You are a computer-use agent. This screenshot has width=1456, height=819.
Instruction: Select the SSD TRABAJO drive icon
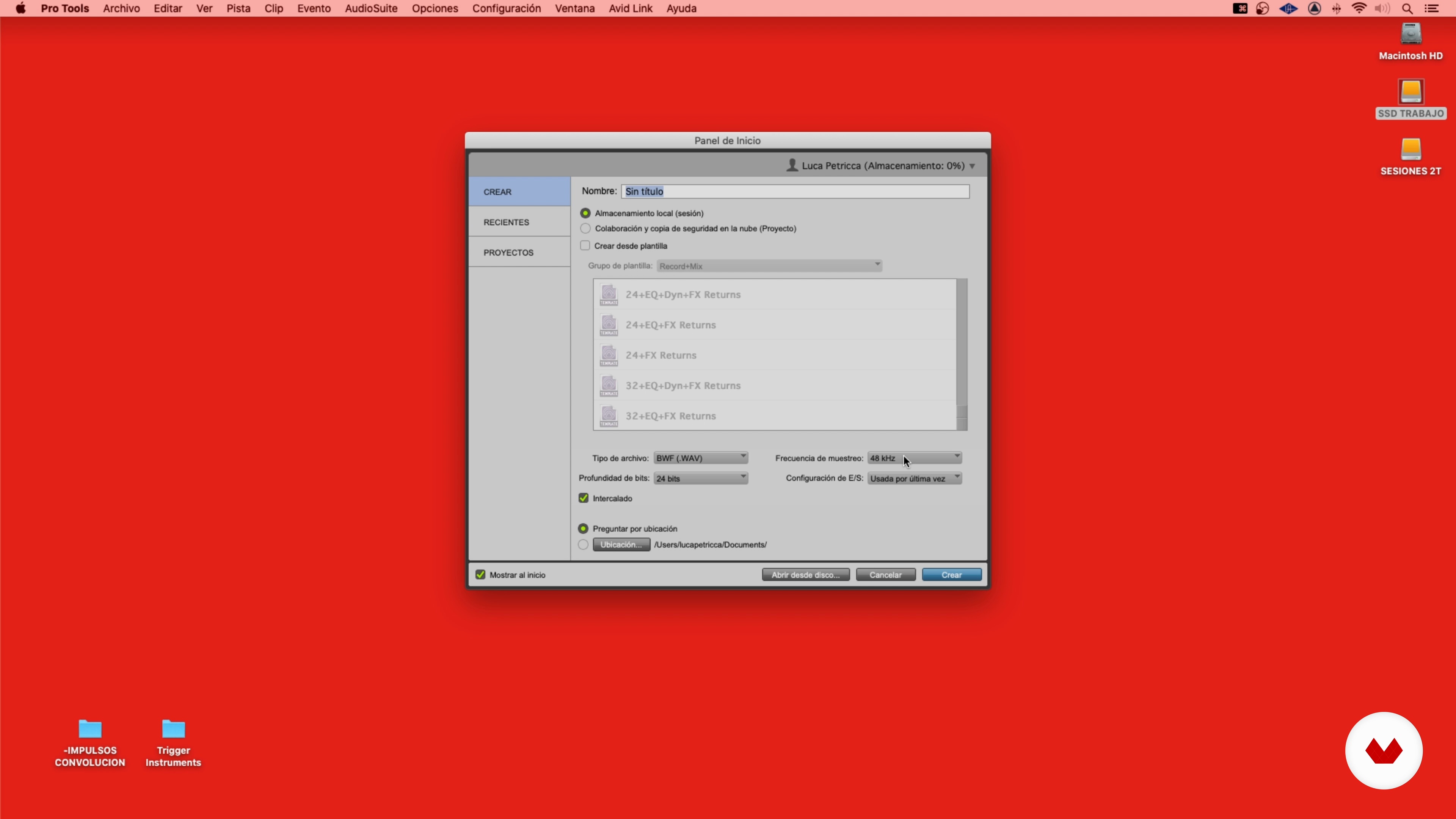(1411, 92)
